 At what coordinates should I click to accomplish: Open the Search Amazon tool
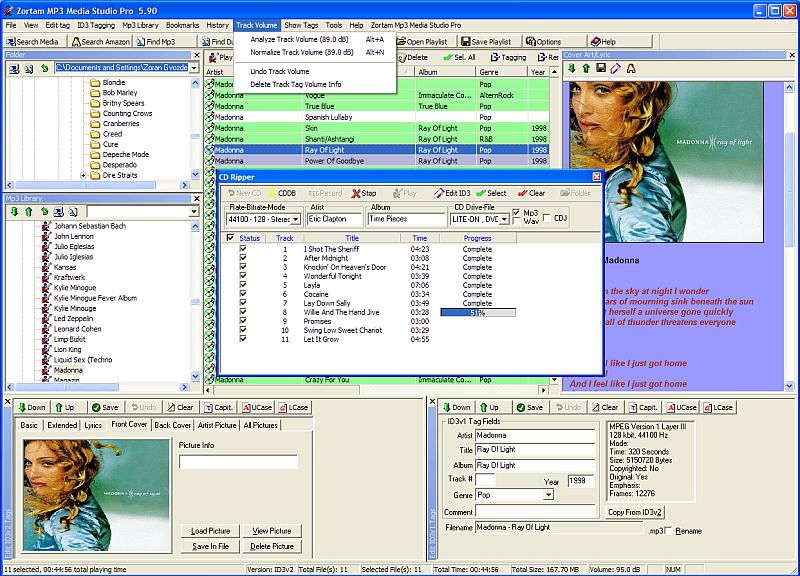(101, 42)
